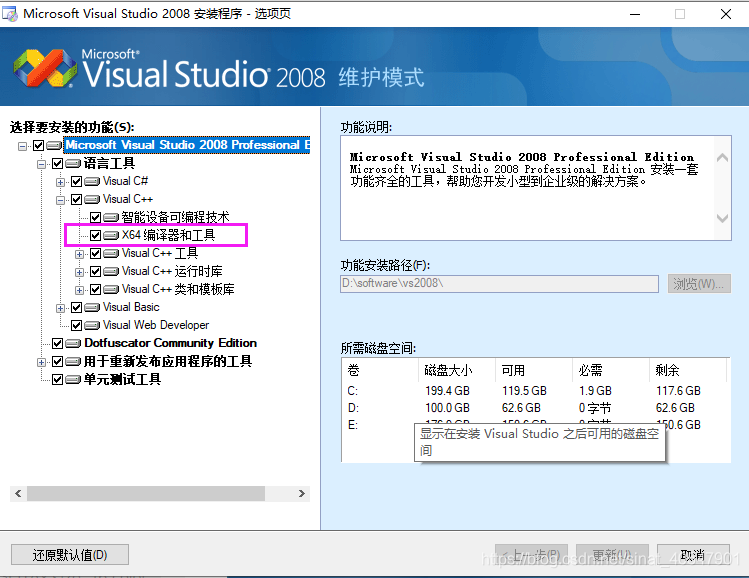The image size is (749, 578).
Task: Click the 磁盘大小 column header
Action: click(x=457, y=370)
